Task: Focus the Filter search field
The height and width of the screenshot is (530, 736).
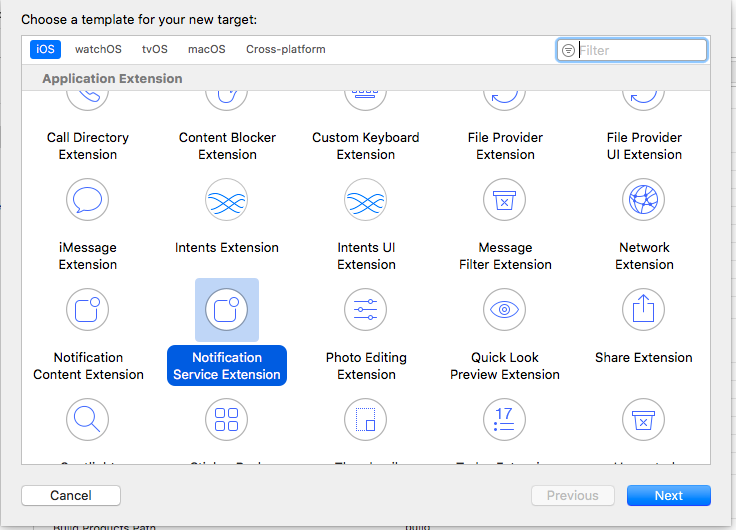Action: [x=632, y=50]
